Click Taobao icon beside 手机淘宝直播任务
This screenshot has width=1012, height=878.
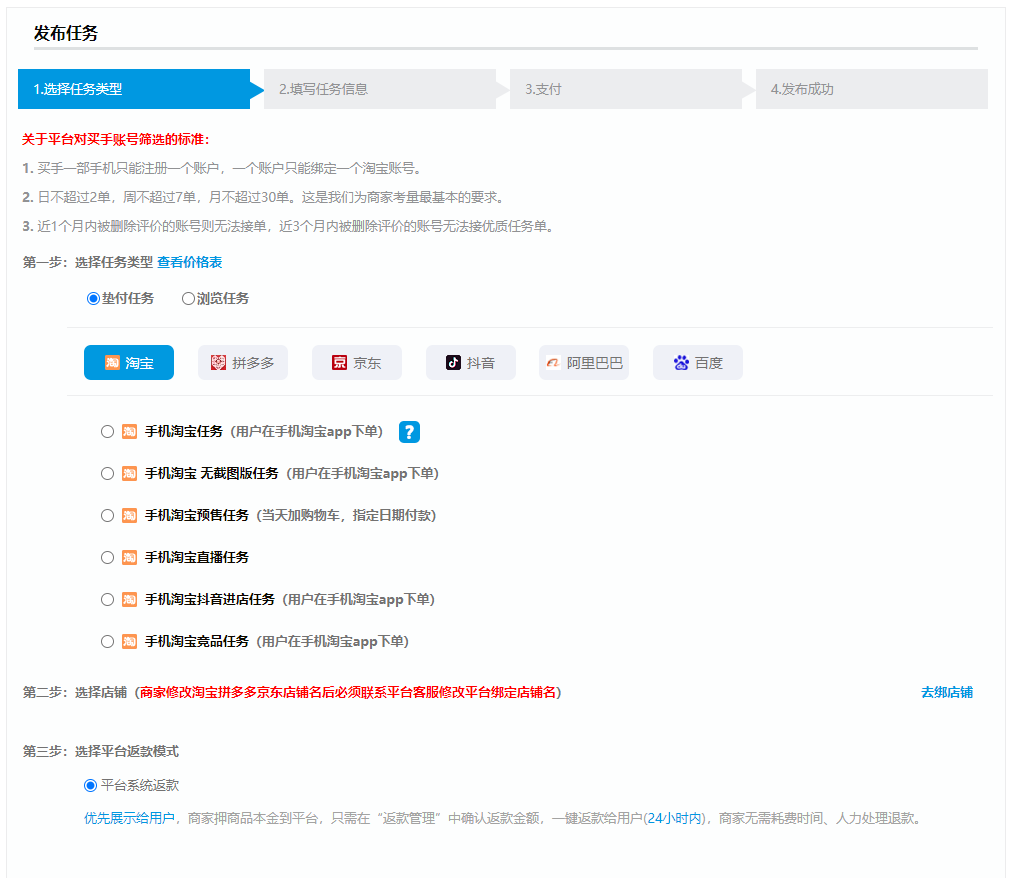point(130,558)
